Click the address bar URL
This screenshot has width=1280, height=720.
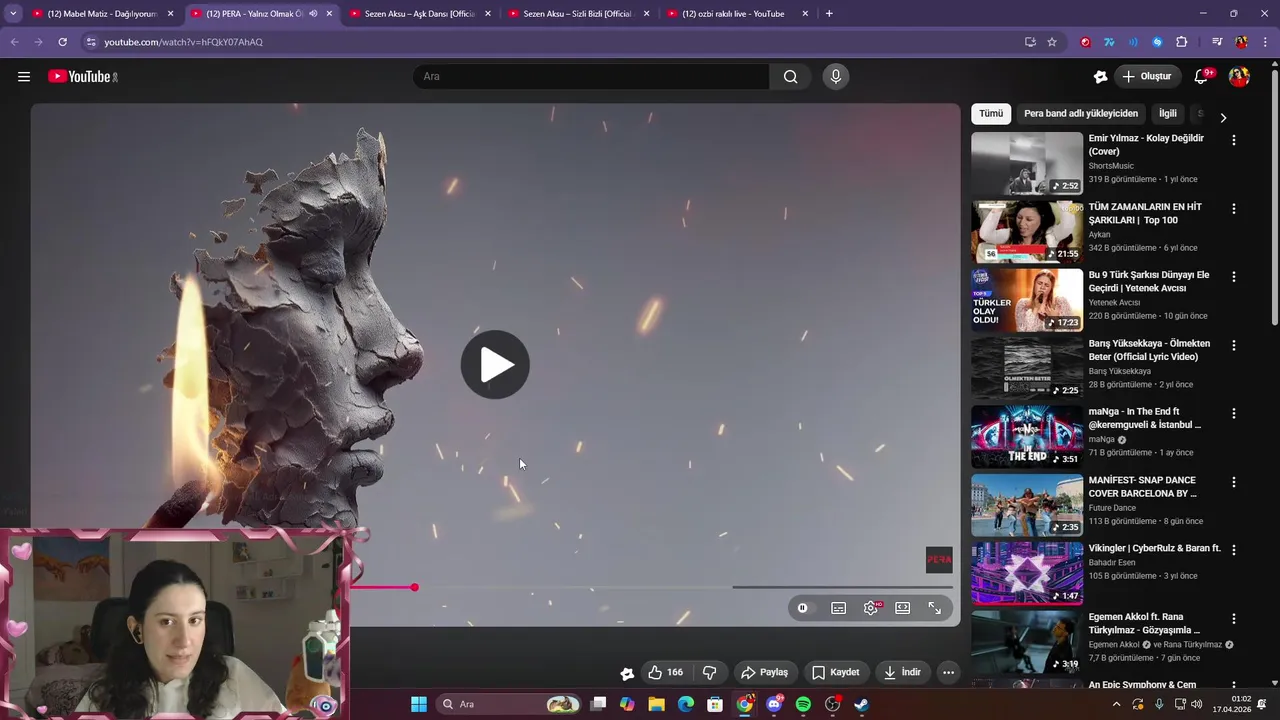pyautogui.click(x=183, y=42)
